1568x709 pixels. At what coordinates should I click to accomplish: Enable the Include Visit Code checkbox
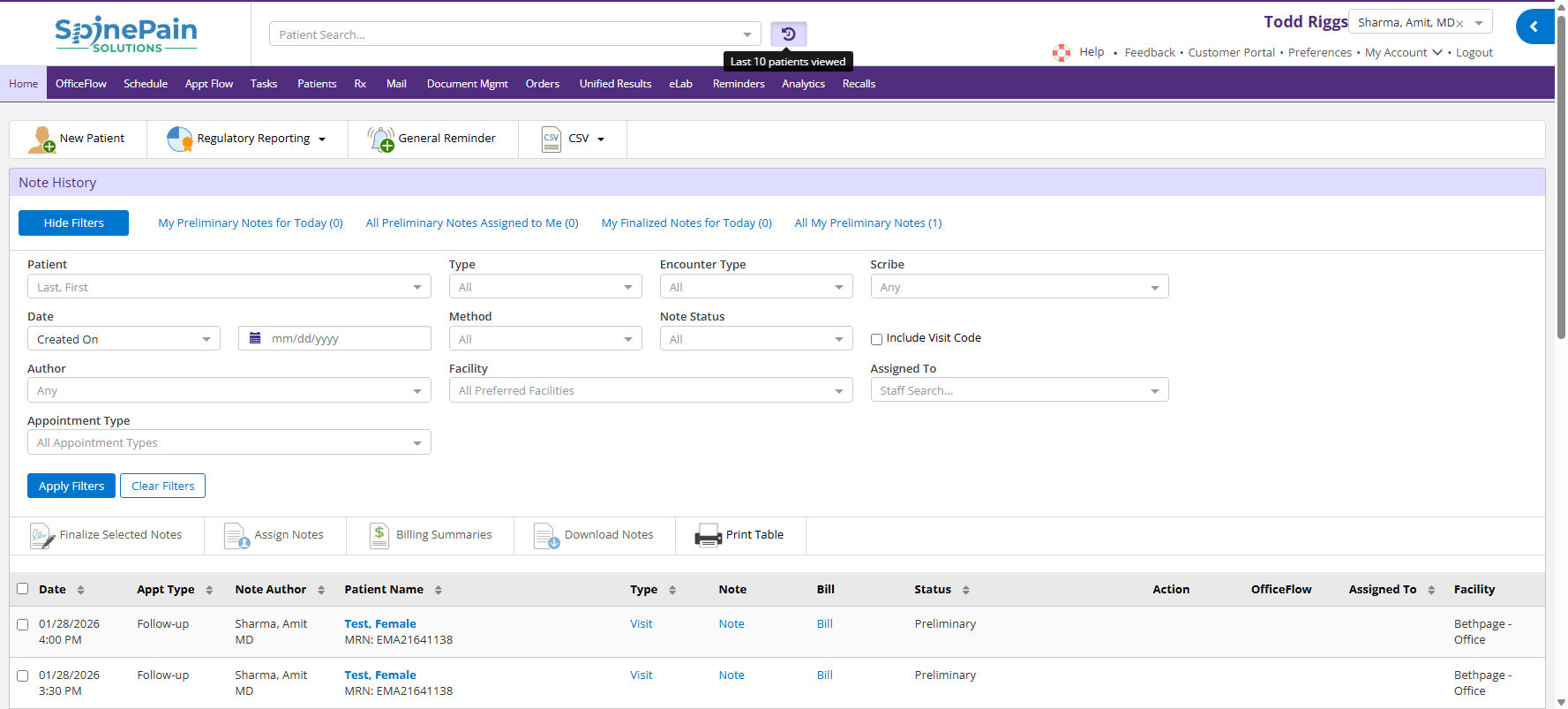click(x=876, y=339)
